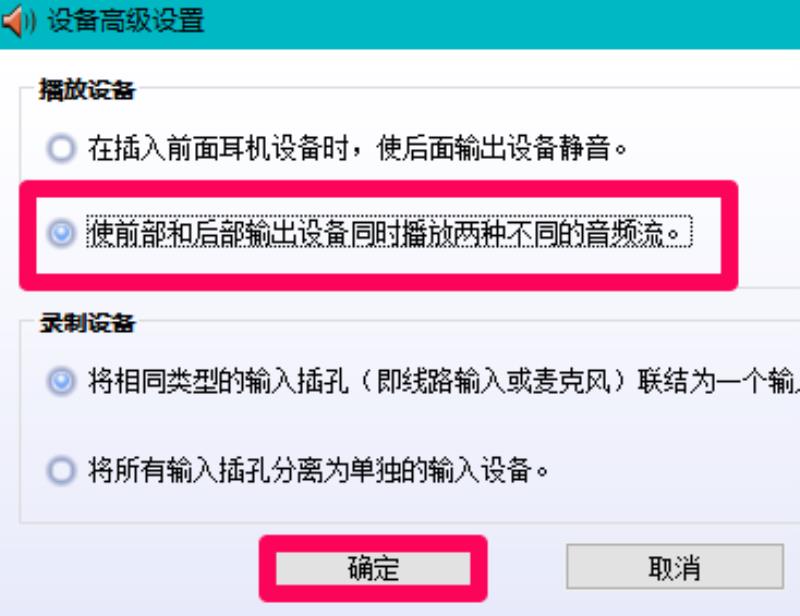The height and width of the screenshot is (616, 800).
Task: Click the 设备高级设置 window title text
Action: 126,21
